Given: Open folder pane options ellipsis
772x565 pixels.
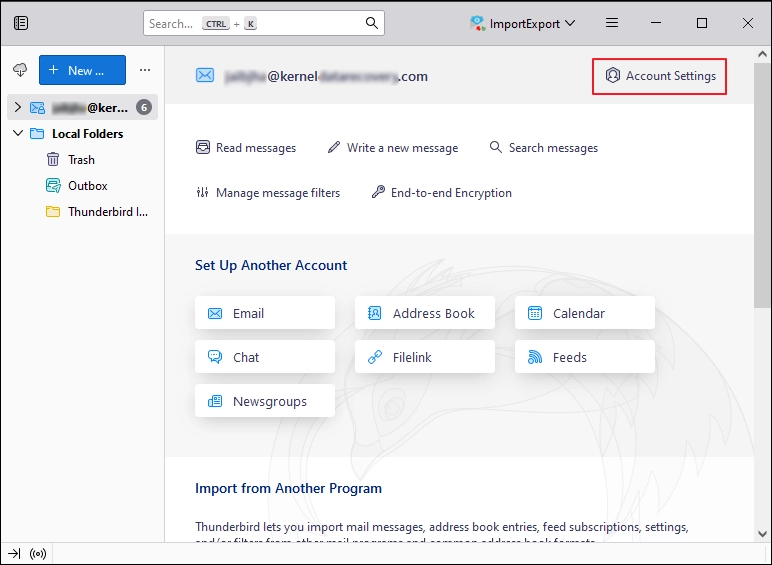Looking at the screenshot, I should click(145, 70).
